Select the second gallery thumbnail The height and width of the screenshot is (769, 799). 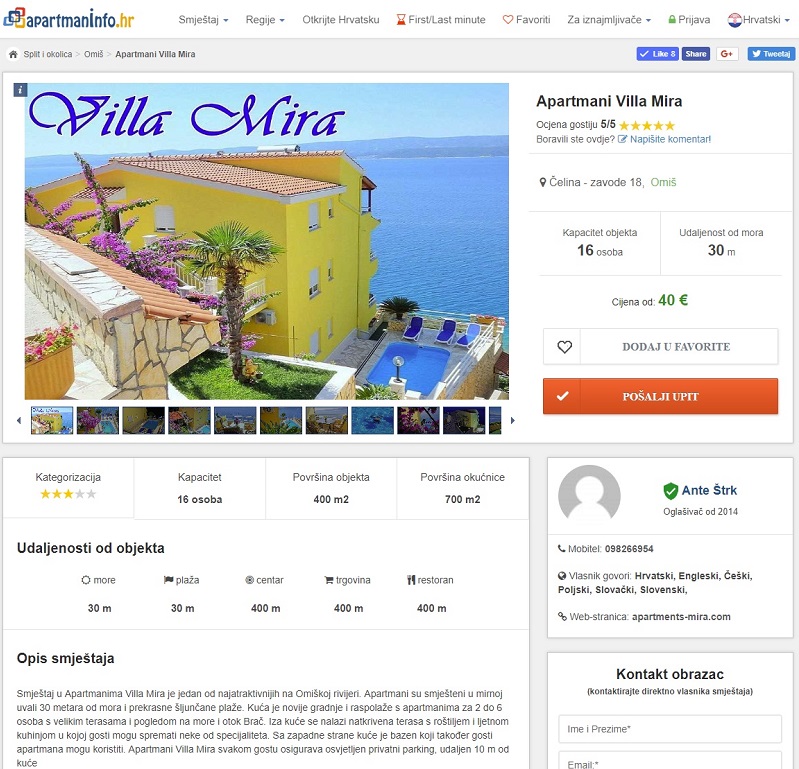[x=98, y=420]
